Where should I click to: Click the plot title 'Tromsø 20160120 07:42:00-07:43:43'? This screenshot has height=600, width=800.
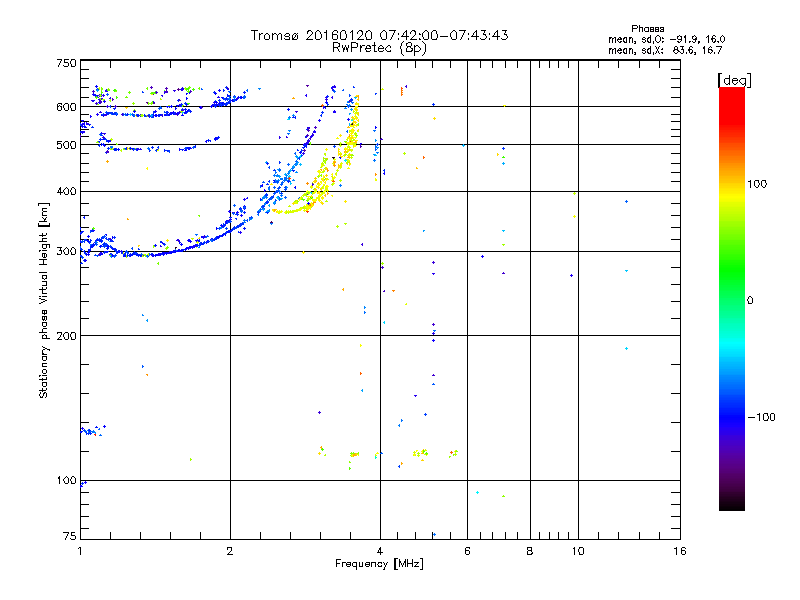pos(379,35)
